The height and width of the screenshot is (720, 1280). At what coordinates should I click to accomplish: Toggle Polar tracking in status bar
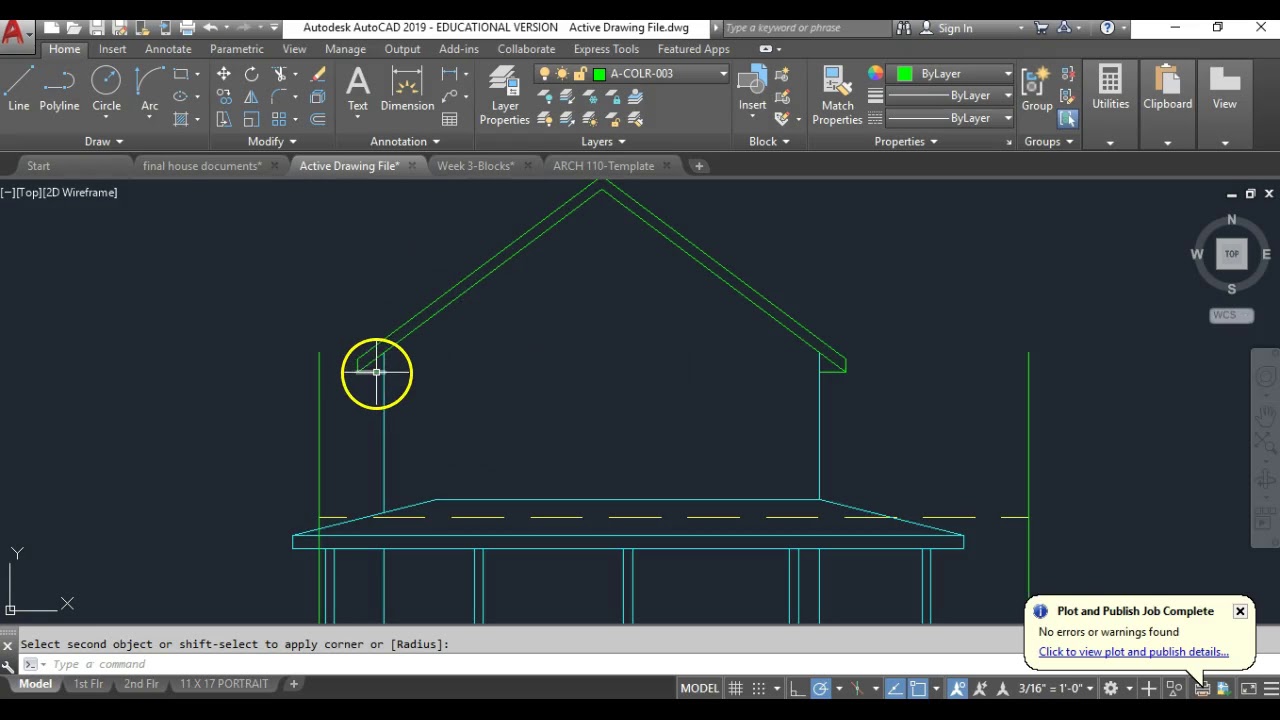(820, 688)
